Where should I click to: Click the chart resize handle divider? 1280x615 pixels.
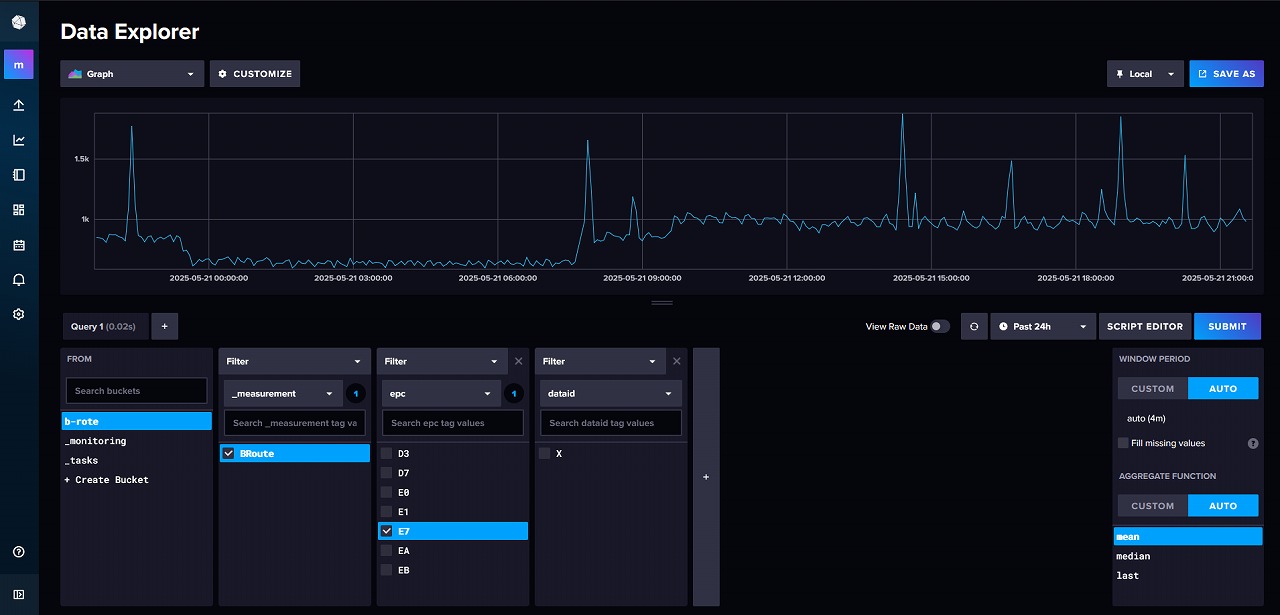[662, 302]
